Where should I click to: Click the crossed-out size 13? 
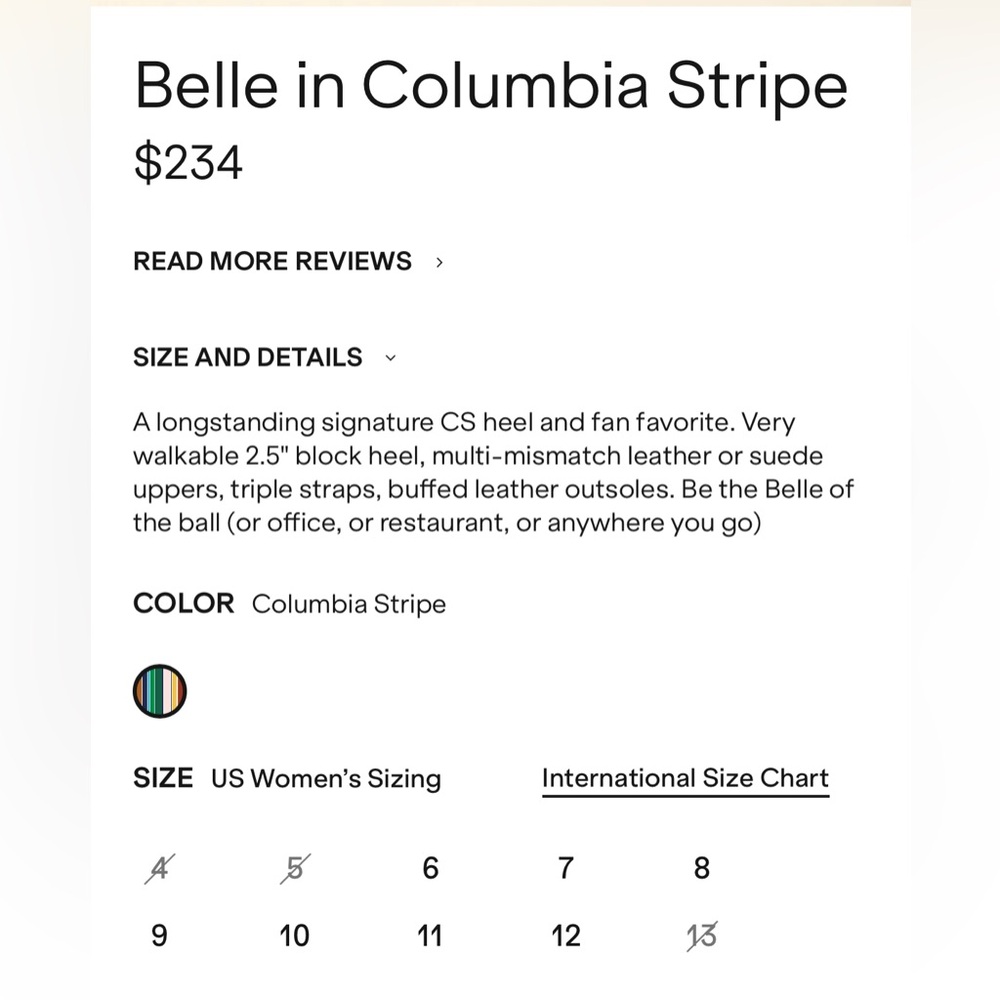tap(702, 936)
